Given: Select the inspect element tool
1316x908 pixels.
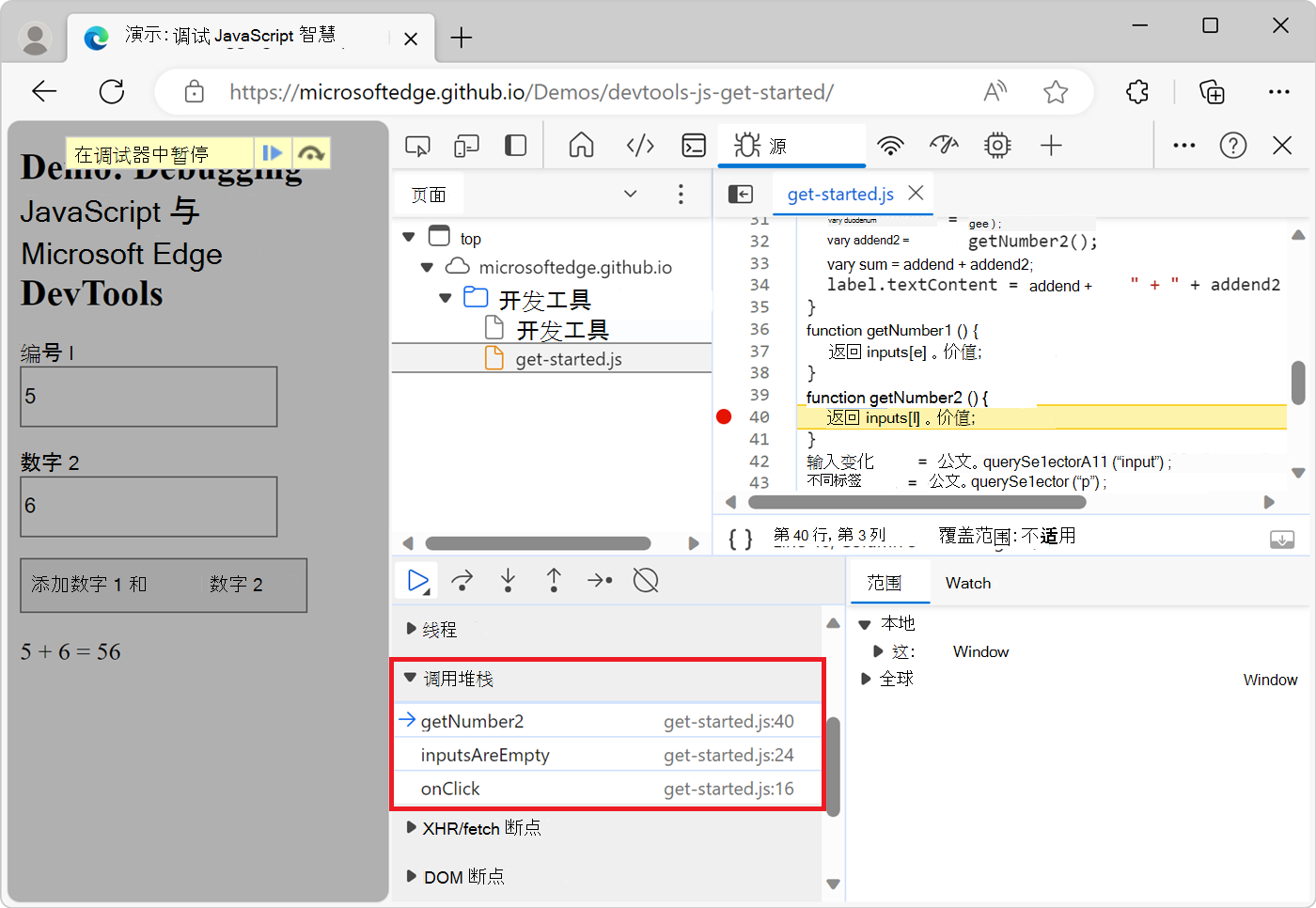Looking at the screenshot, I should click(417, 146).
